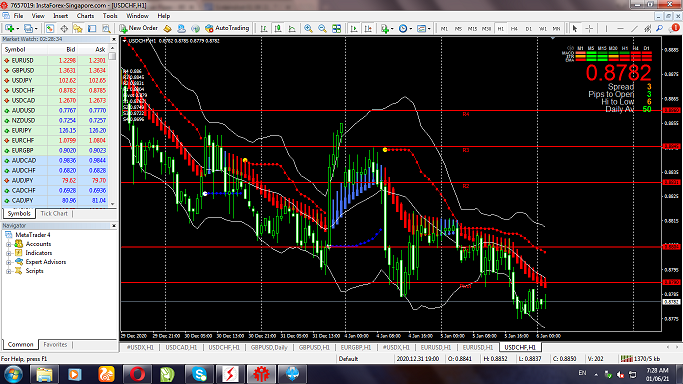Zoom in on the chart
Viewport: 683px width, 384px height.
308,28
